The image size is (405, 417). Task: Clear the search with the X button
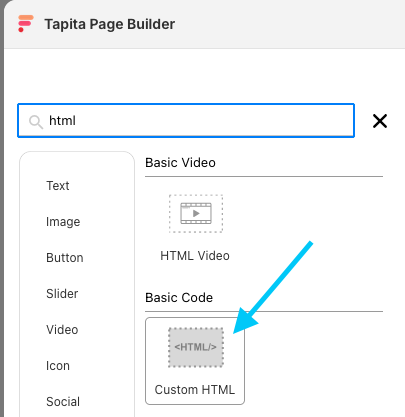380,121
